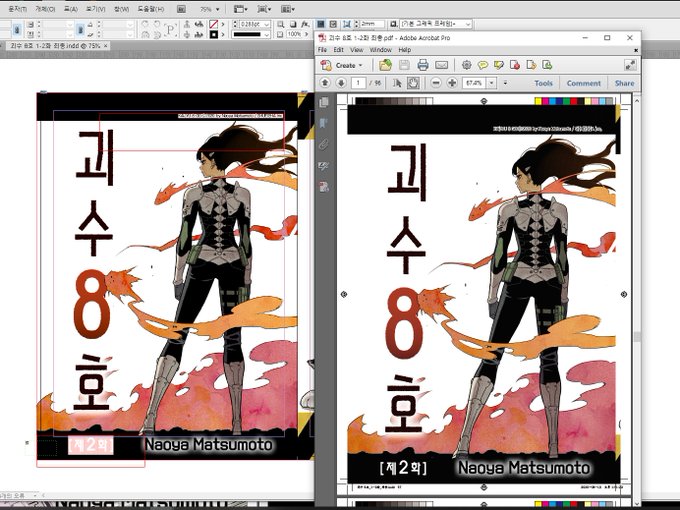The width and height of the screenshot is (680, 510).
Task: Click the fx effects icon in InDesign control bar
Action: click(305, 24)
